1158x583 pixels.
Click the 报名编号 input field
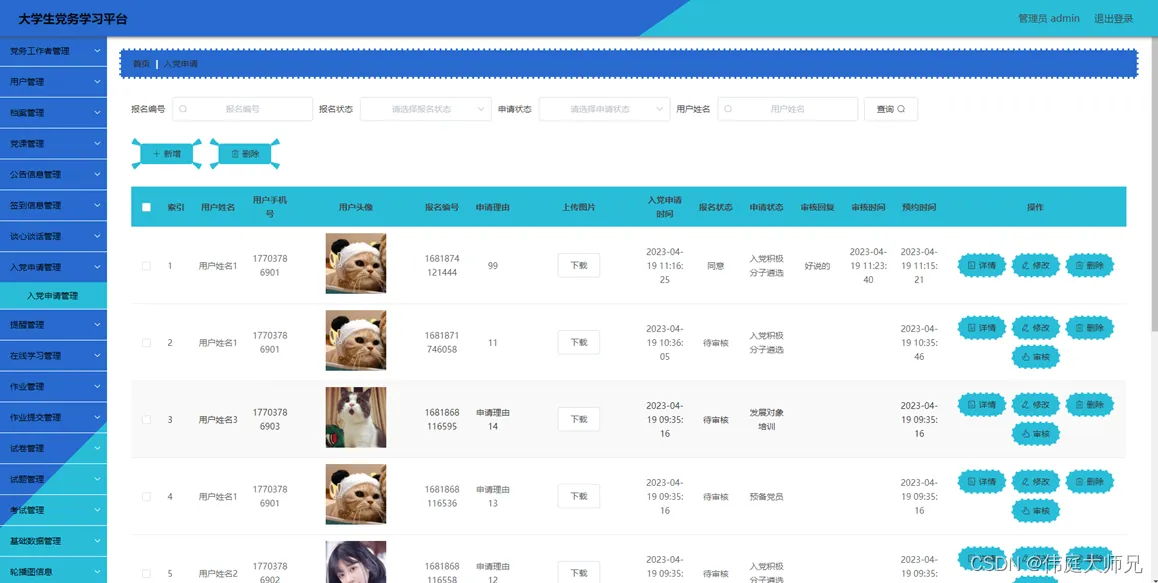242,109
